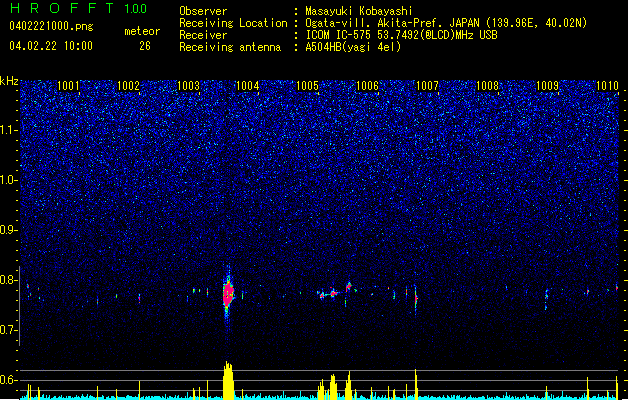Click the large red meteor echo before 1004

(x=228, y=294)
